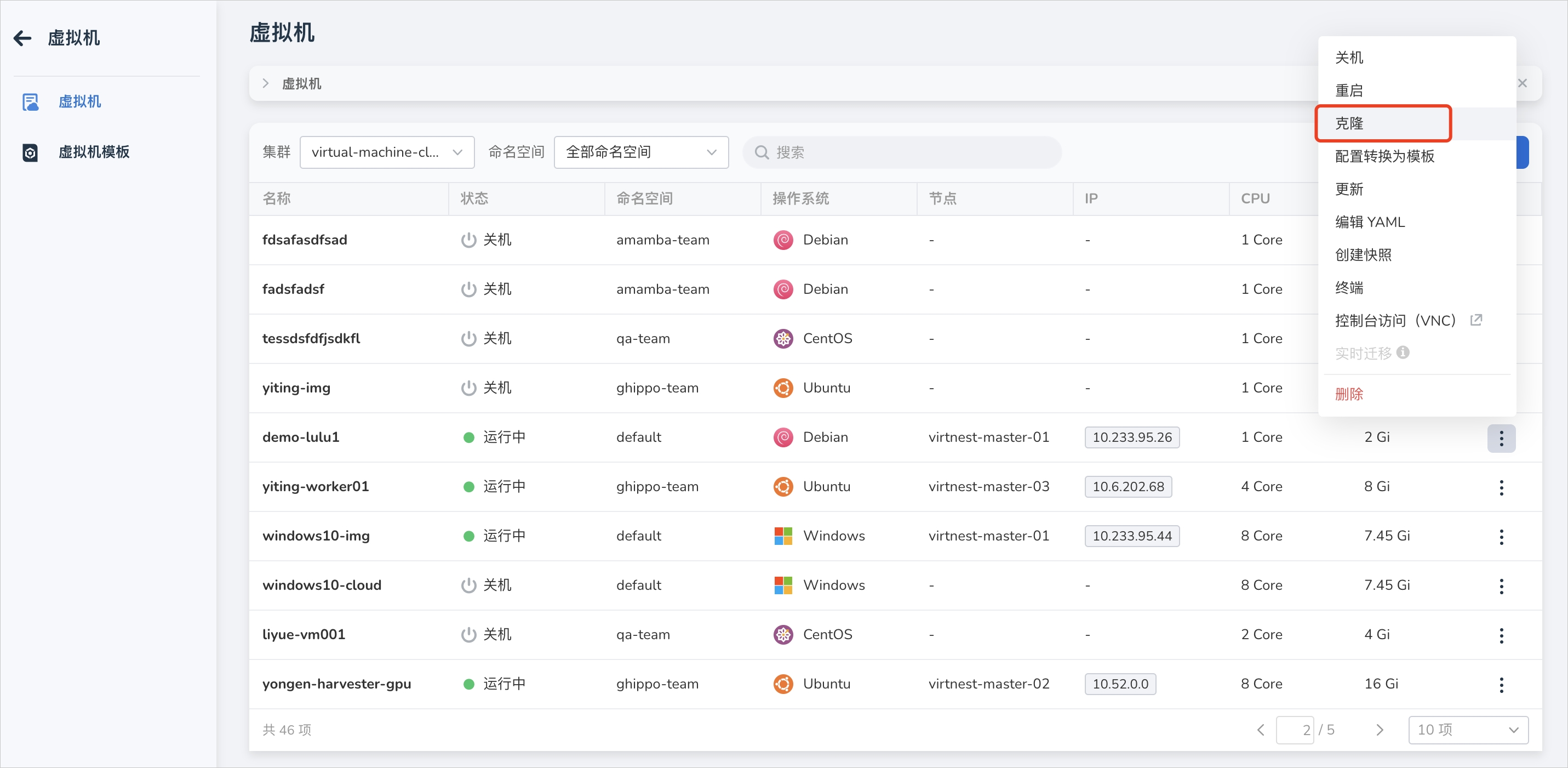
Task: Click IP tag 10.52.0.0
Action: click(1120, 684)
